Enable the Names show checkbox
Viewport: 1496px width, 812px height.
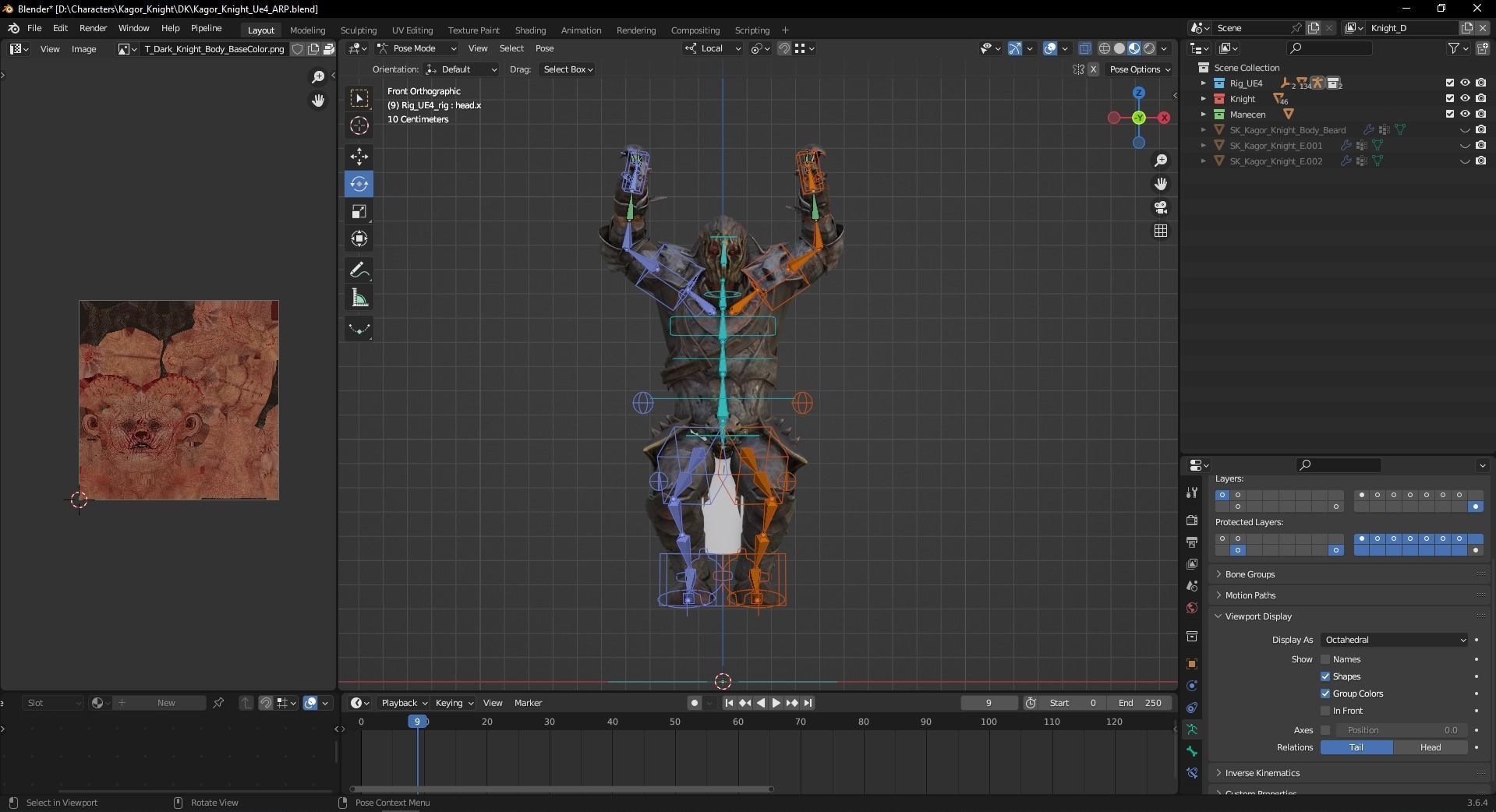point(1325,659)
